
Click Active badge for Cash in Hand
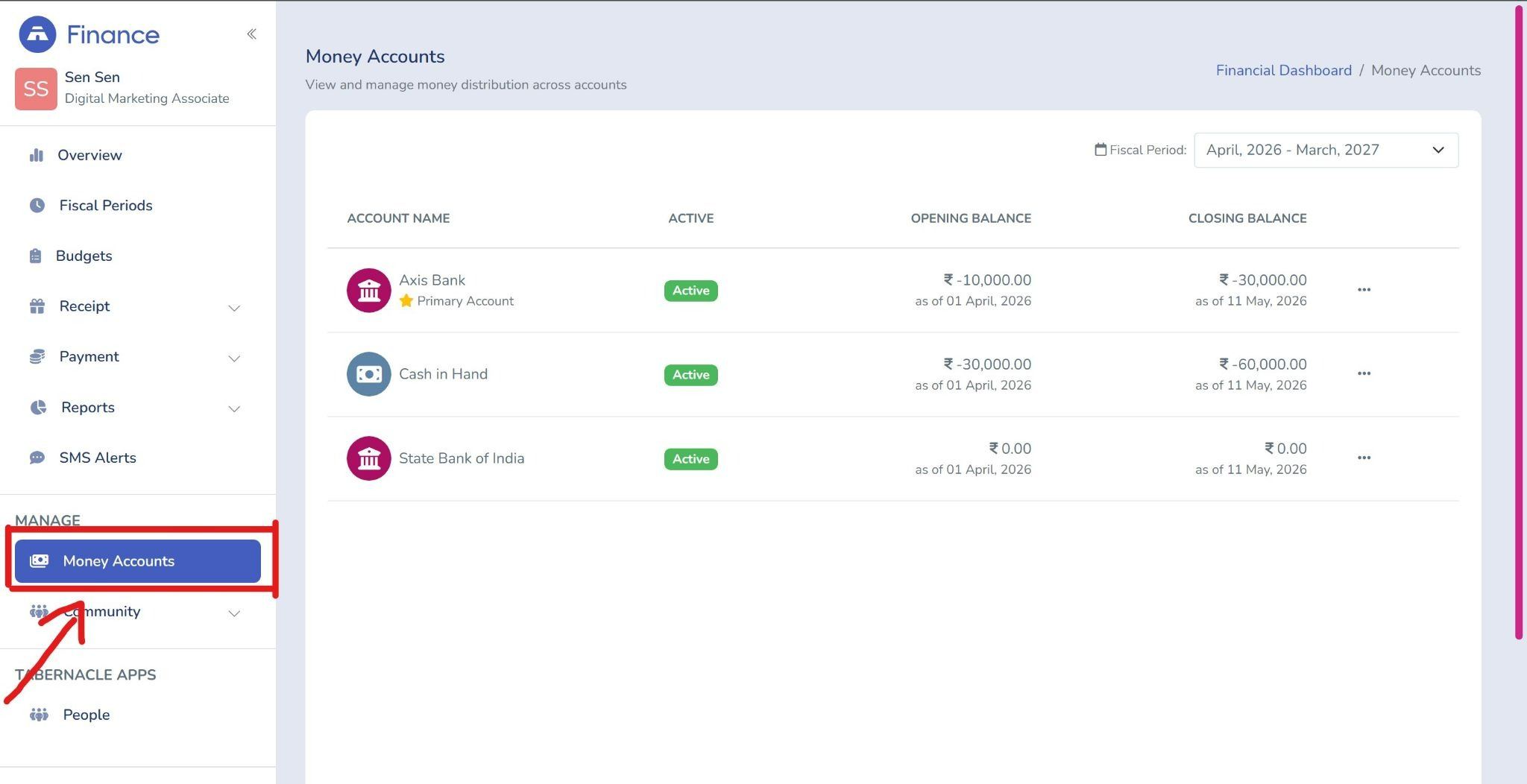pos(691,375)
